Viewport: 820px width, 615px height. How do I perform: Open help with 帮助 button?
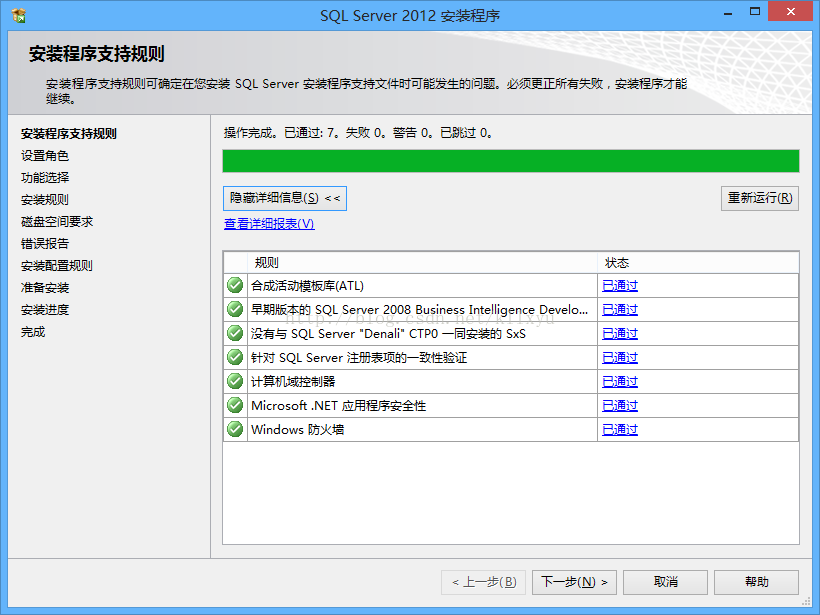pos(756,582)
